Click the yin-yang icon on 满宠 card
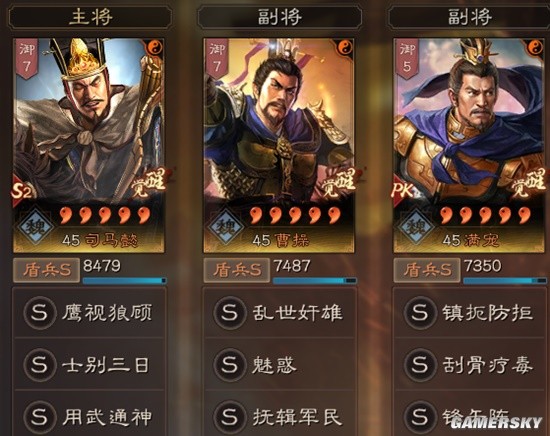Screen dimensions: 550x436 click(535, 47)
